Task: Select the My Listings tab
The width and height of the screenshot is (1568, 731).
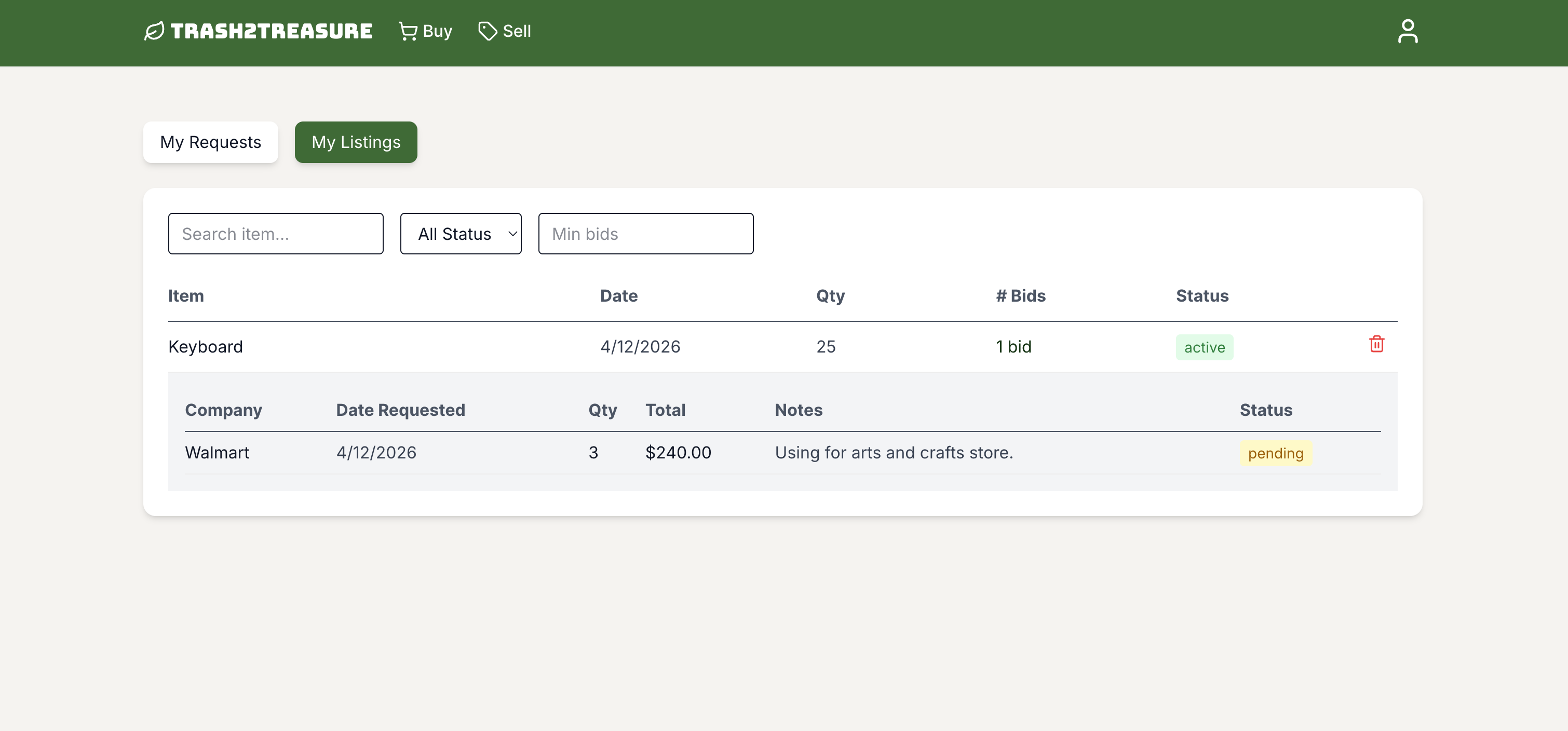Action: click(356, 142)
